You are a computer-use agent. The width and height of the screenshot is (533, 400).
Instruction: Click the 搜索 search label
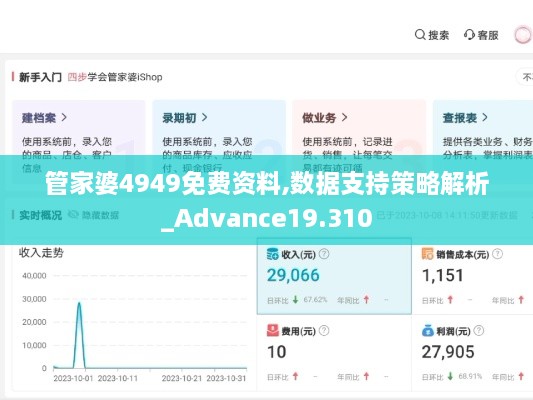[439, 35]
